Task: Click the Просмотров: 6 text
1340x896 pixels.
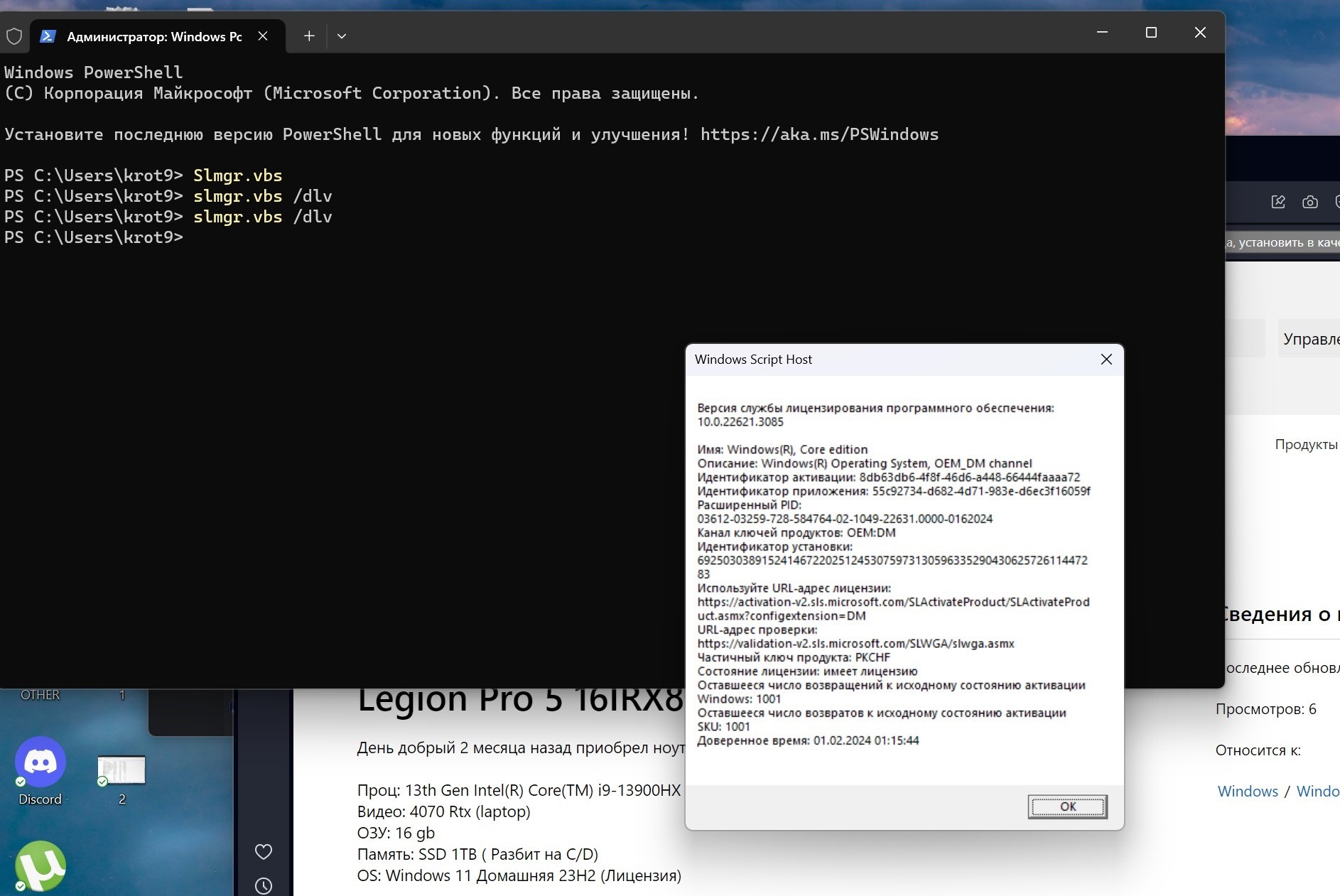Action: (1266, 709)
